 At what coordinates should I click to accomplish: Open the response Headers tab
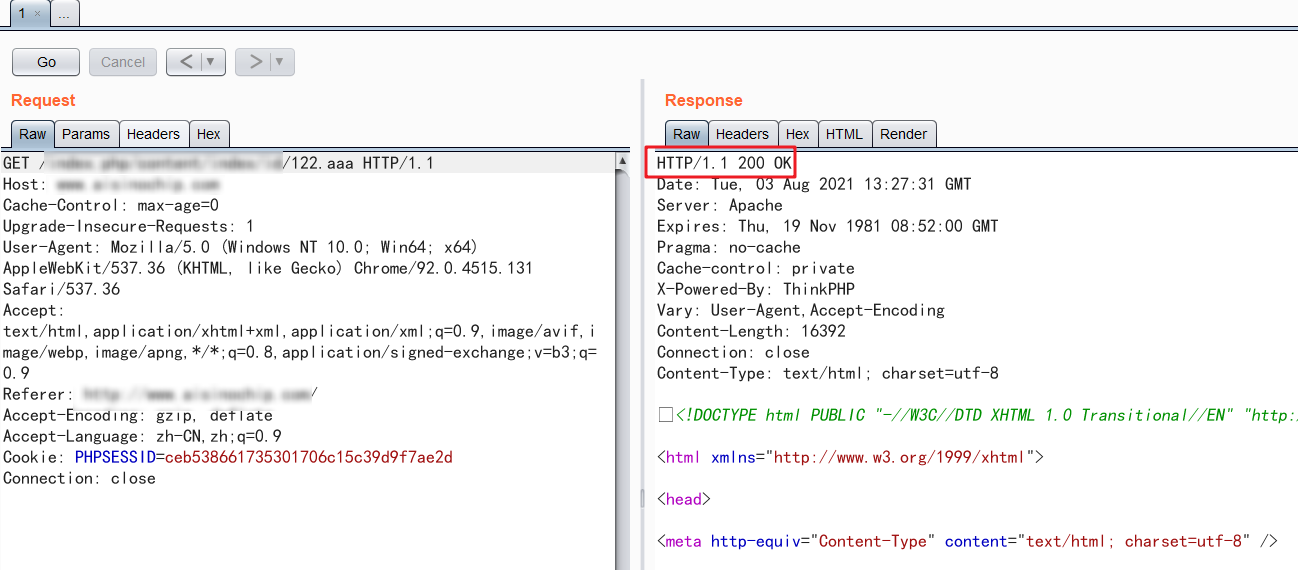[742, 134]
